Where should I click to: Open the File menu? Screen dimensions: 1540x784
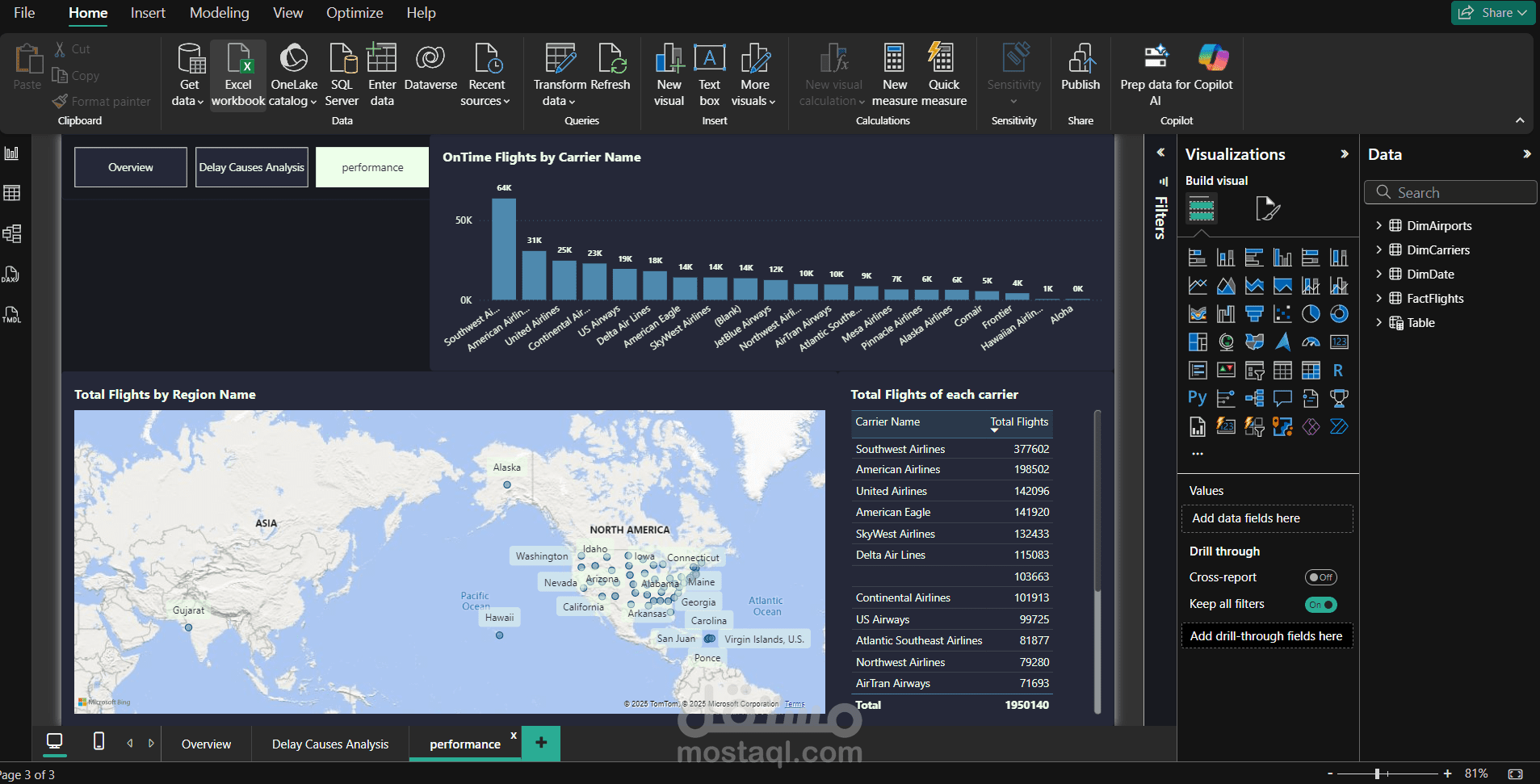(24, 13)
